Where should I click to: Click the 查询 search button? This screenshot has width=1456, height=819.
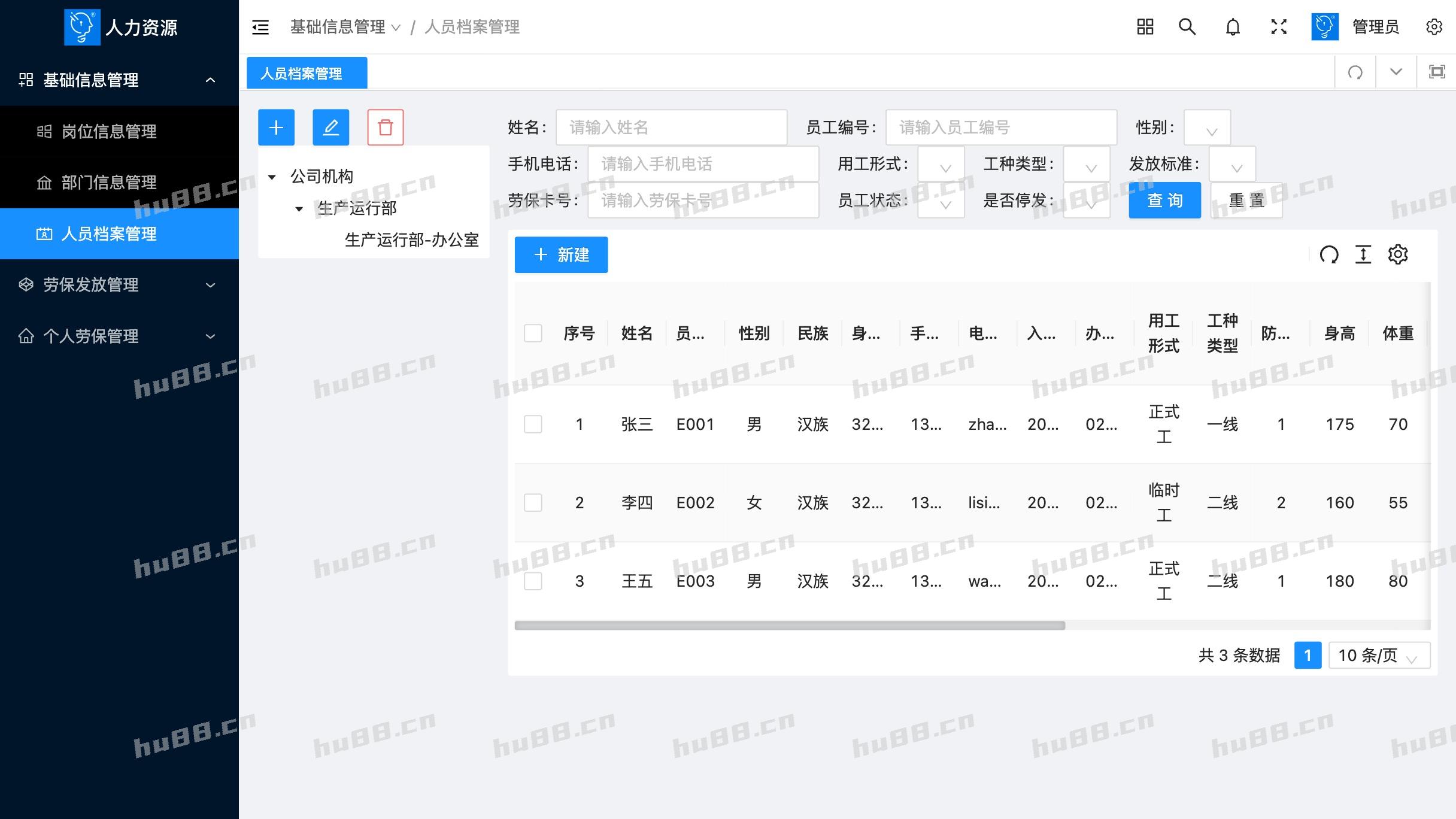click(x=1164, y=200)
